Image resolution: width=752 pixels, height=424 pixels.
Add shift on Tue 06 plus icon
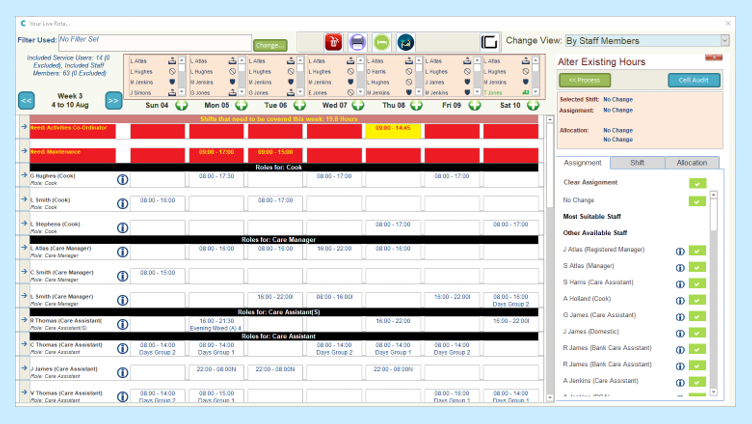tap(300, 105)
